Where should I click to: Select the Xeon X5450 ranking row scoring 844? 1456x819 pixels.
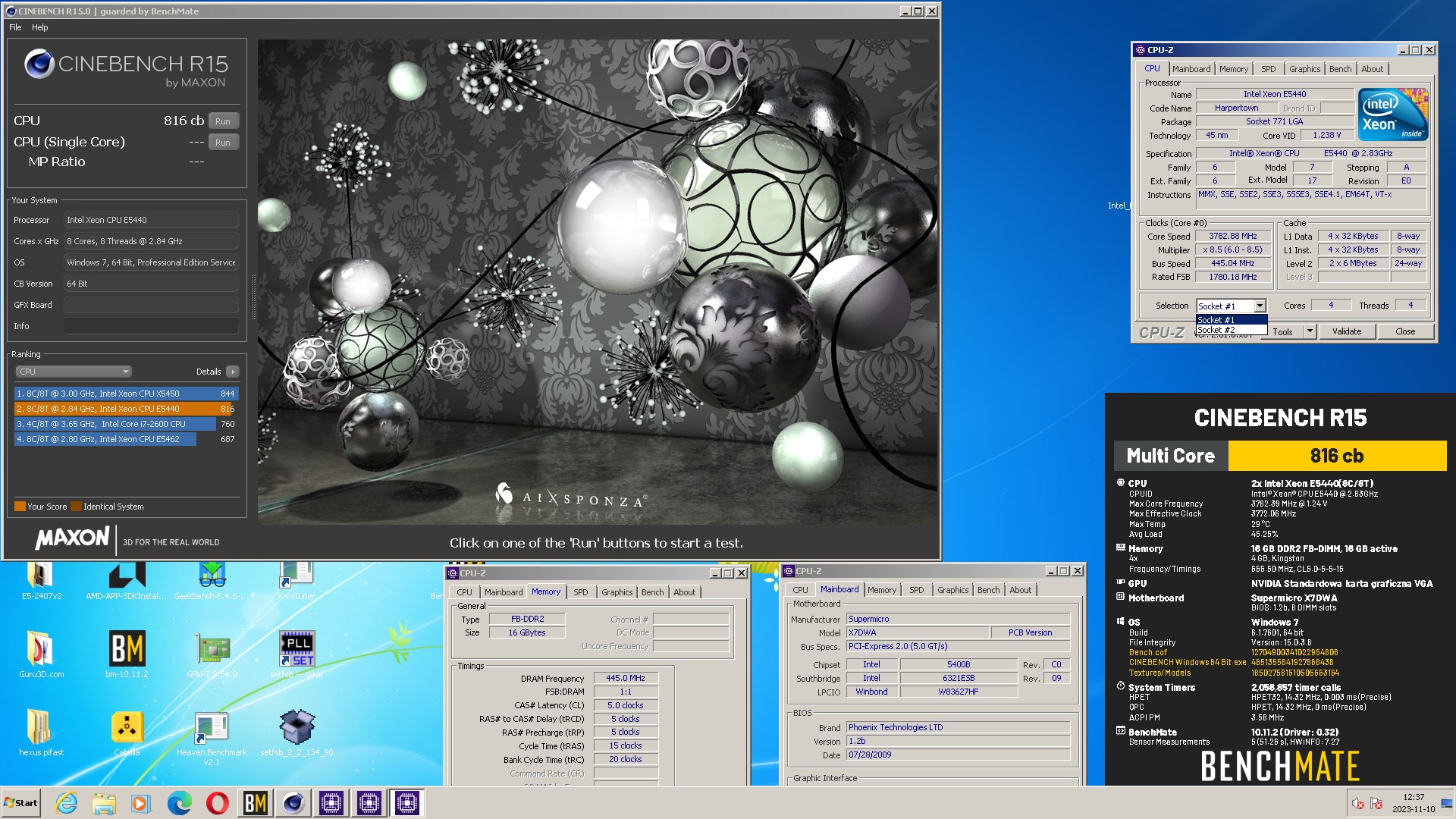coord(127,394)
